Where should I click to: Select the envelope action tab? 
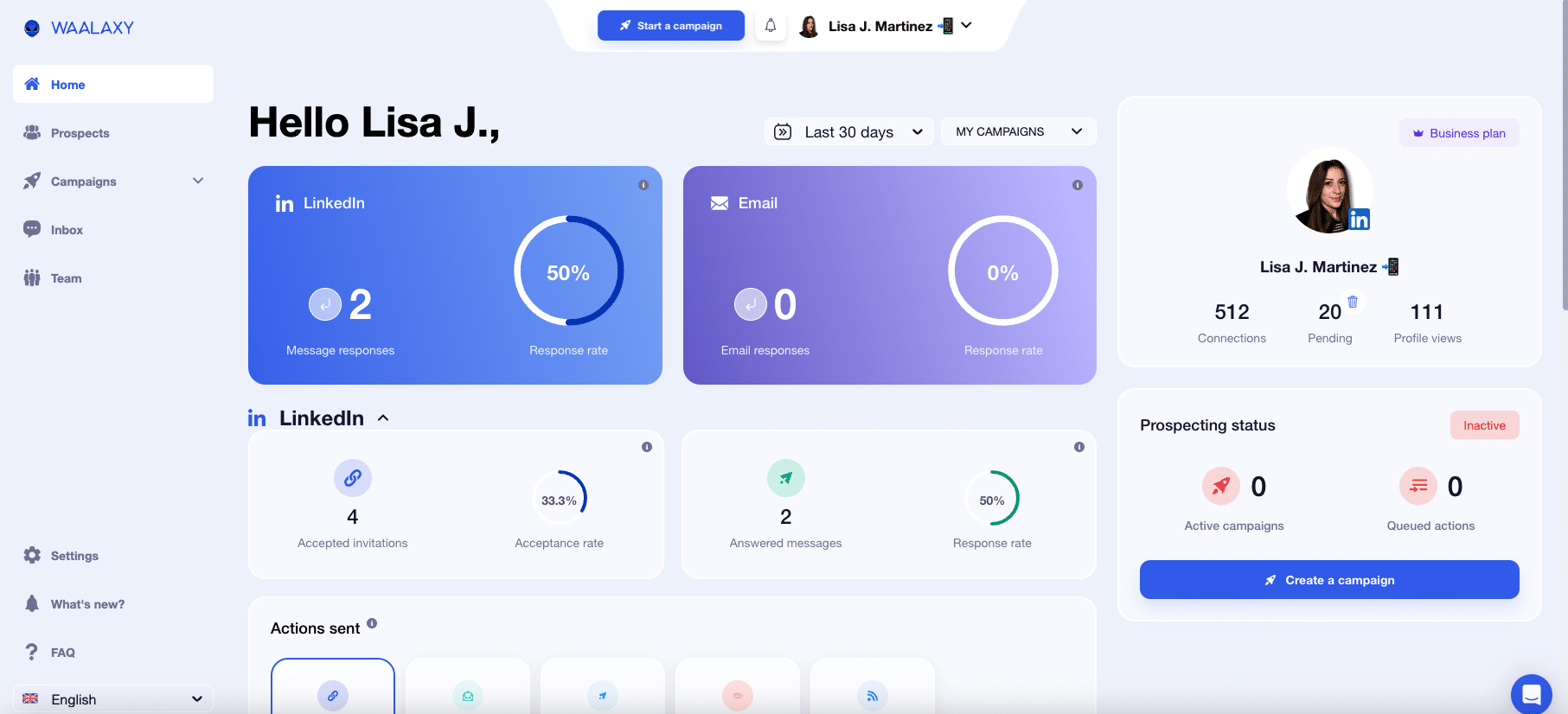click(x=468, y=686)
